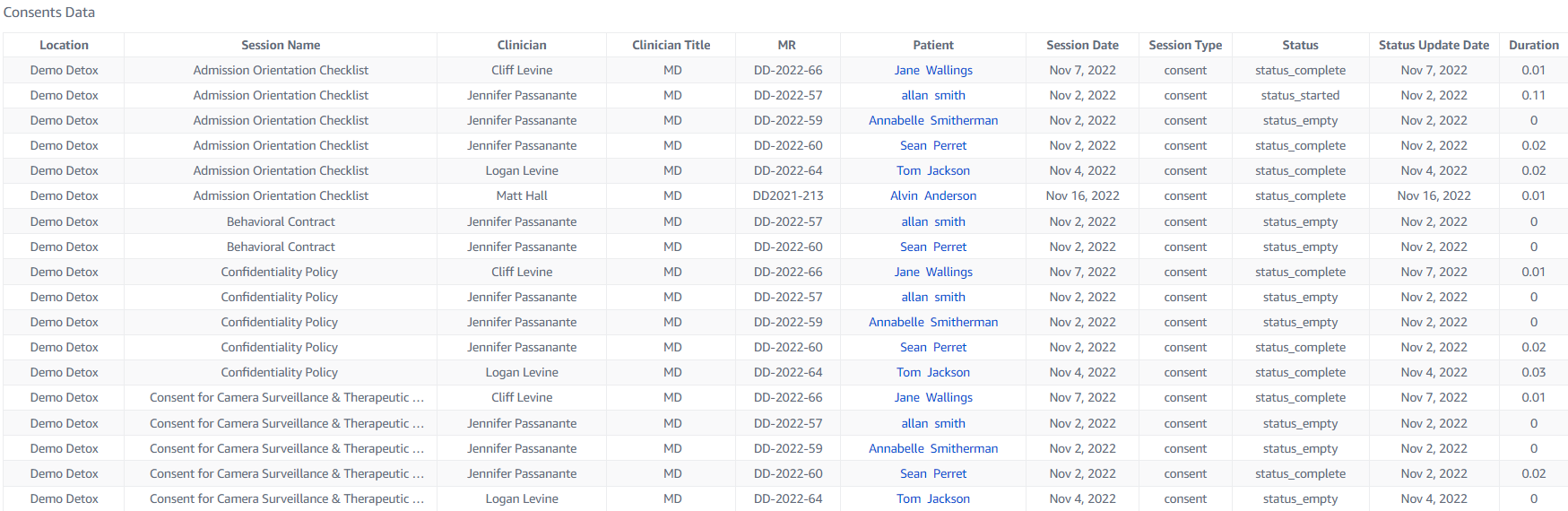Sort table by Clinician column
The width and height of the screenshot is (1568, 511).
[522, 45]
